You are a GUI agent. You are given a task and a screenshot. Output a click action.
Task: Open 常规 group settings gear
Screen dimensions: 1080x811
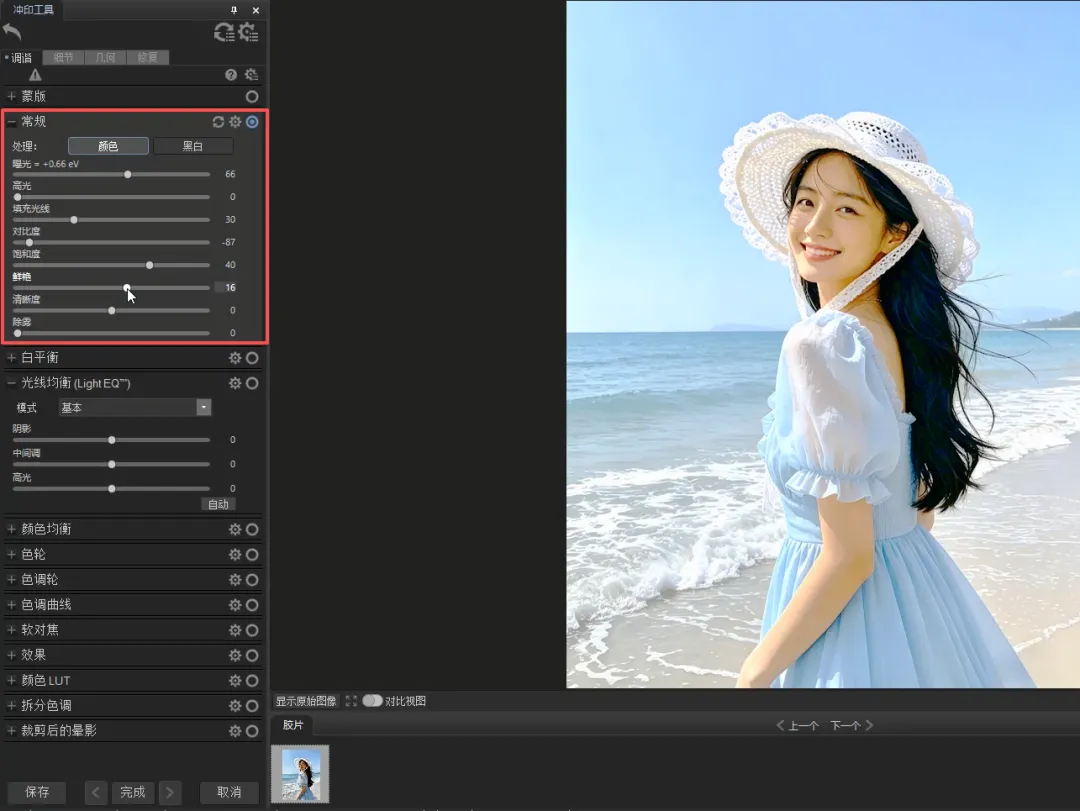(236, 122)
